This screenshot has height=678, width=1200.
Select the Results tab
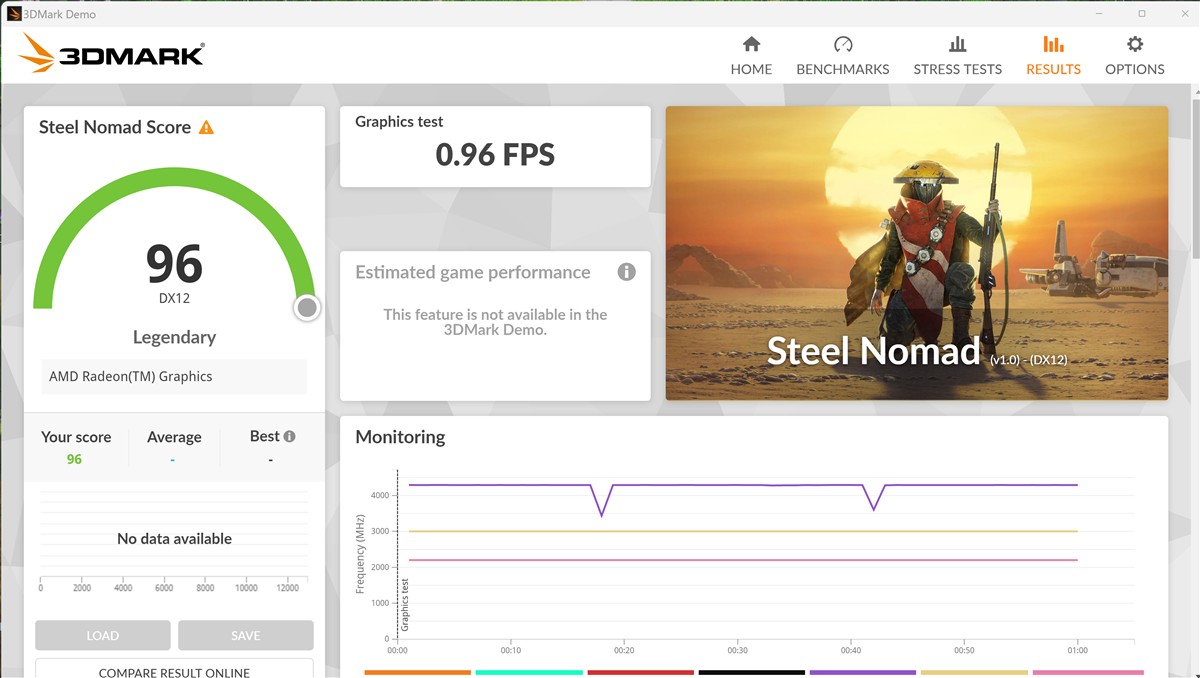tap(1053, 56)
